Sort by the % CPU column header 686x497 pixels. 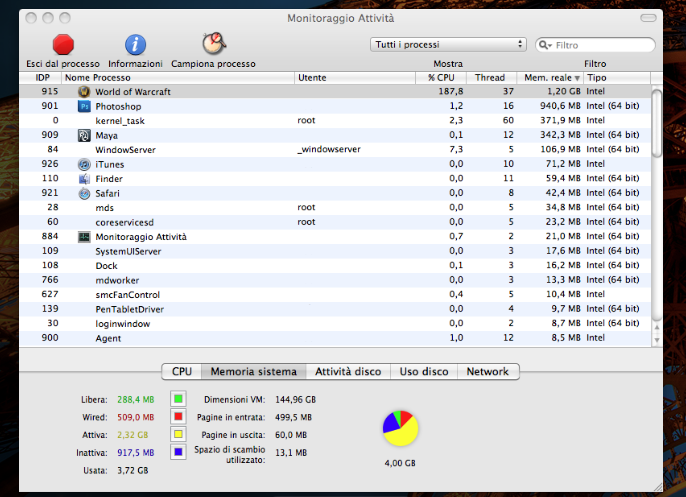(441, 77)
